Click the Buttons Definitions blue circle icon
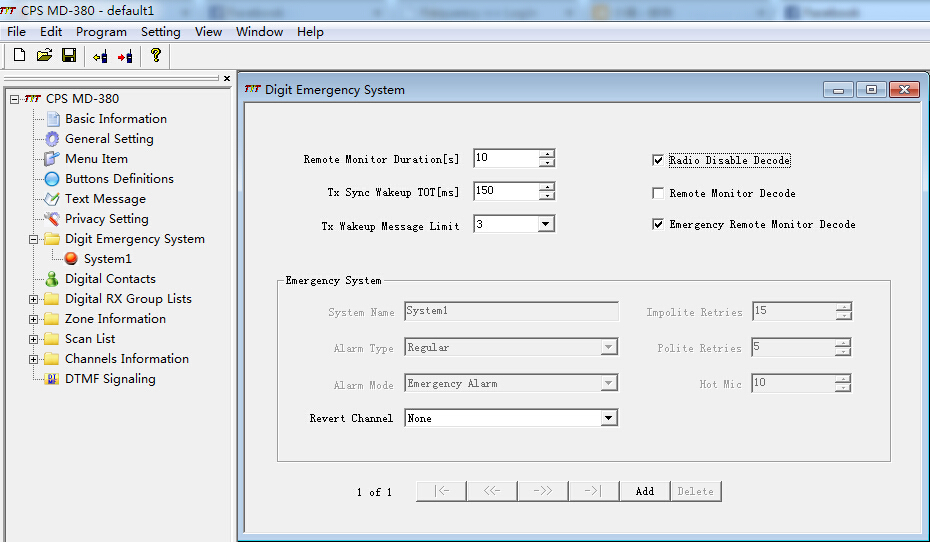The image size is (930, 542). coord(52,179)
